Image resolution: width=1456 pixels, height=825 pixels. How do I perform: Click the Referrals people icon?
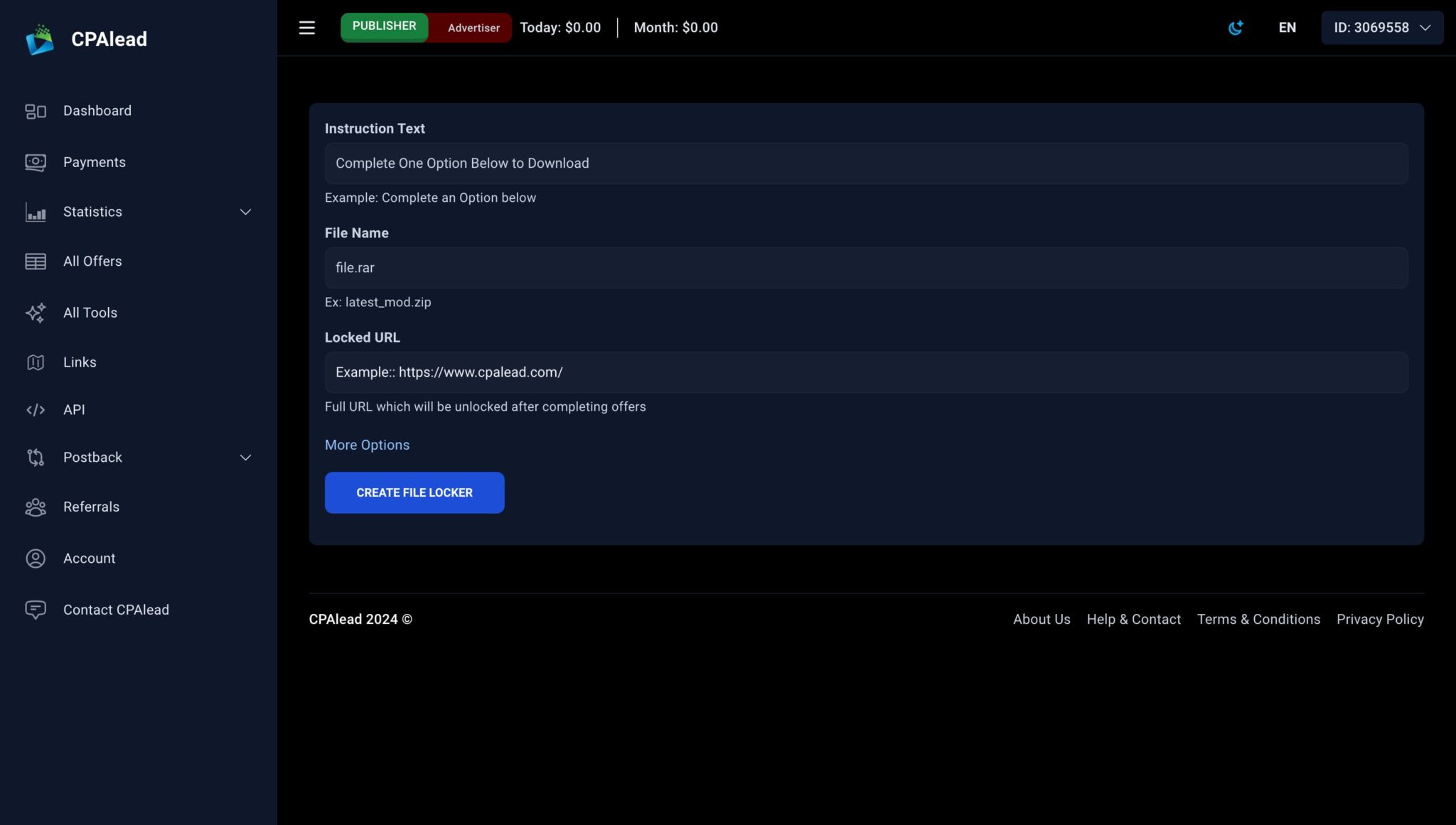point(36,507)
